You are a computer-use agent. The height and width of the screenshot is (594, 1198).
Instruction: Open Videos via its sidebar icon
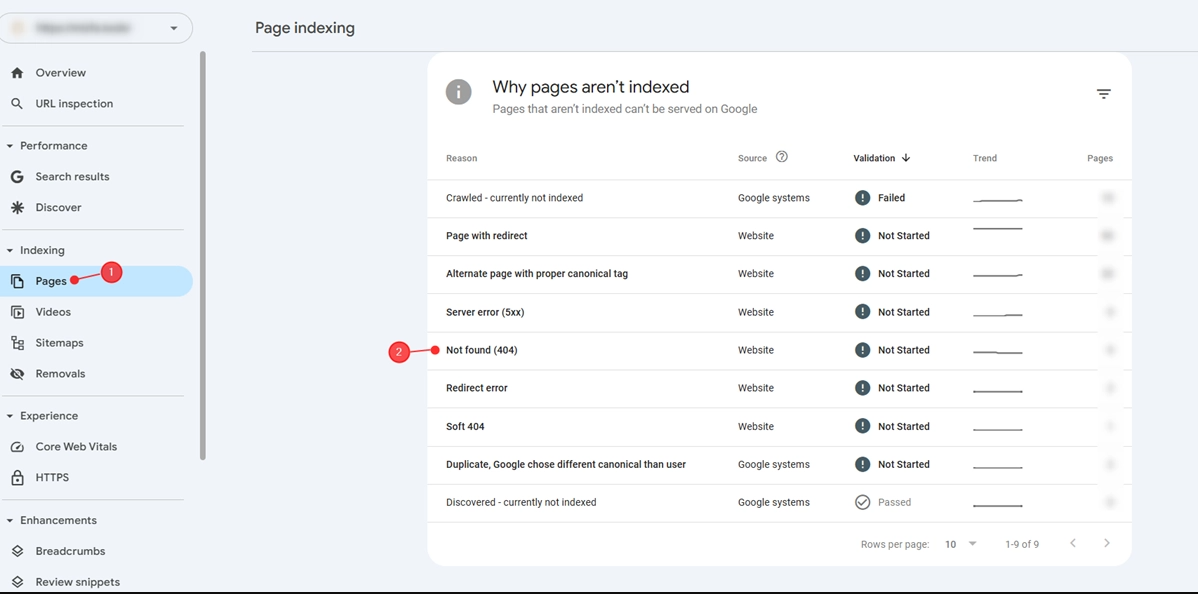pyautogui.click(x=17, y=312)
